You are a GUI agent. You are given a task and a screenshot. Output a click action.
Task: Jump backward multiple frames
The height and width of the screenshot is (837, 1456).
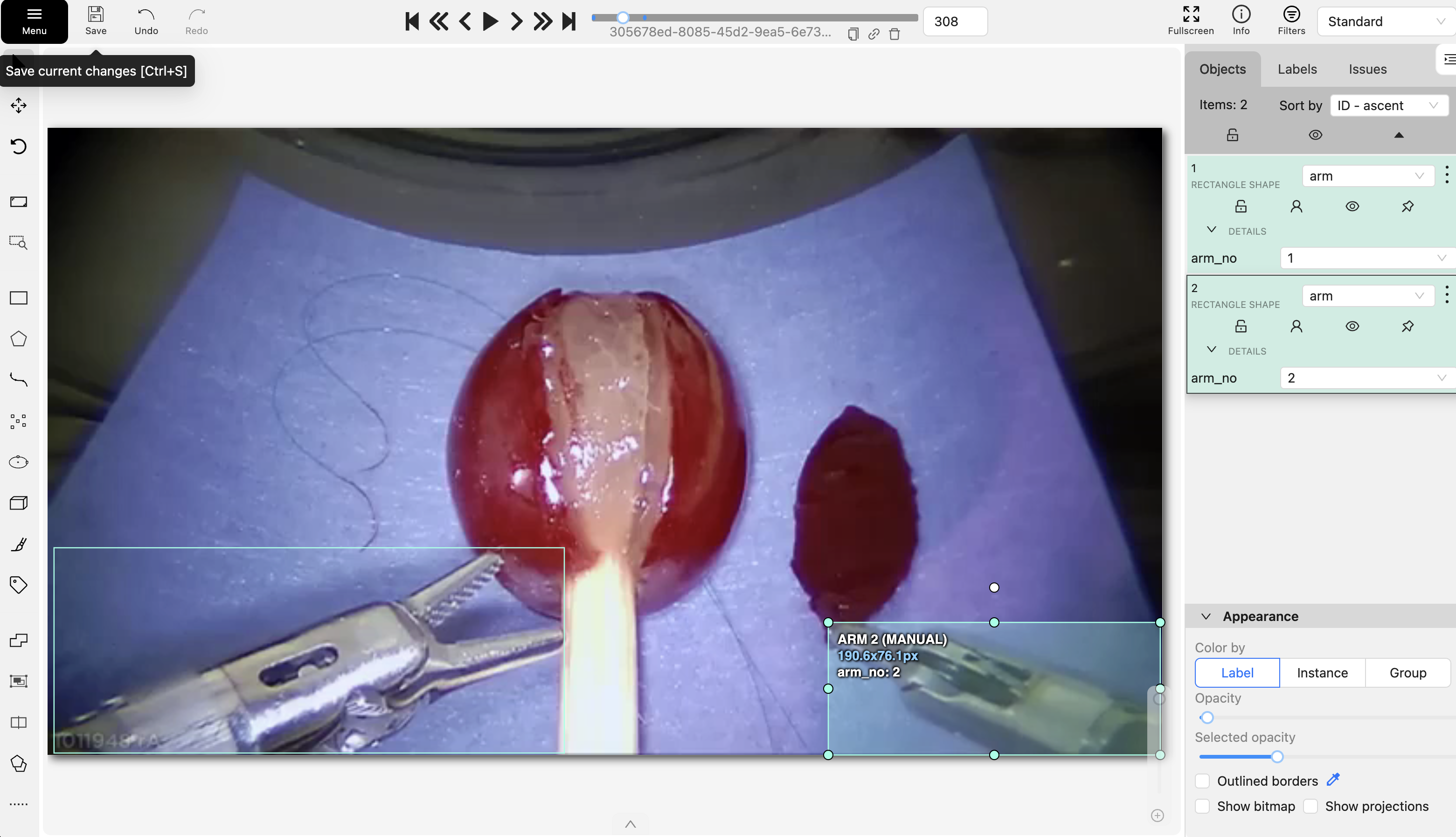(438, 21)
